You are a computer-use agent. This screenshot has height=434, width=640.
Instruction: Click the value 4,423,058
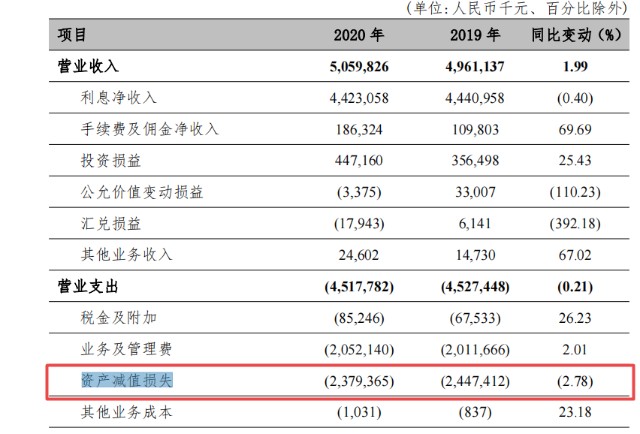click(x=359, y=98)
